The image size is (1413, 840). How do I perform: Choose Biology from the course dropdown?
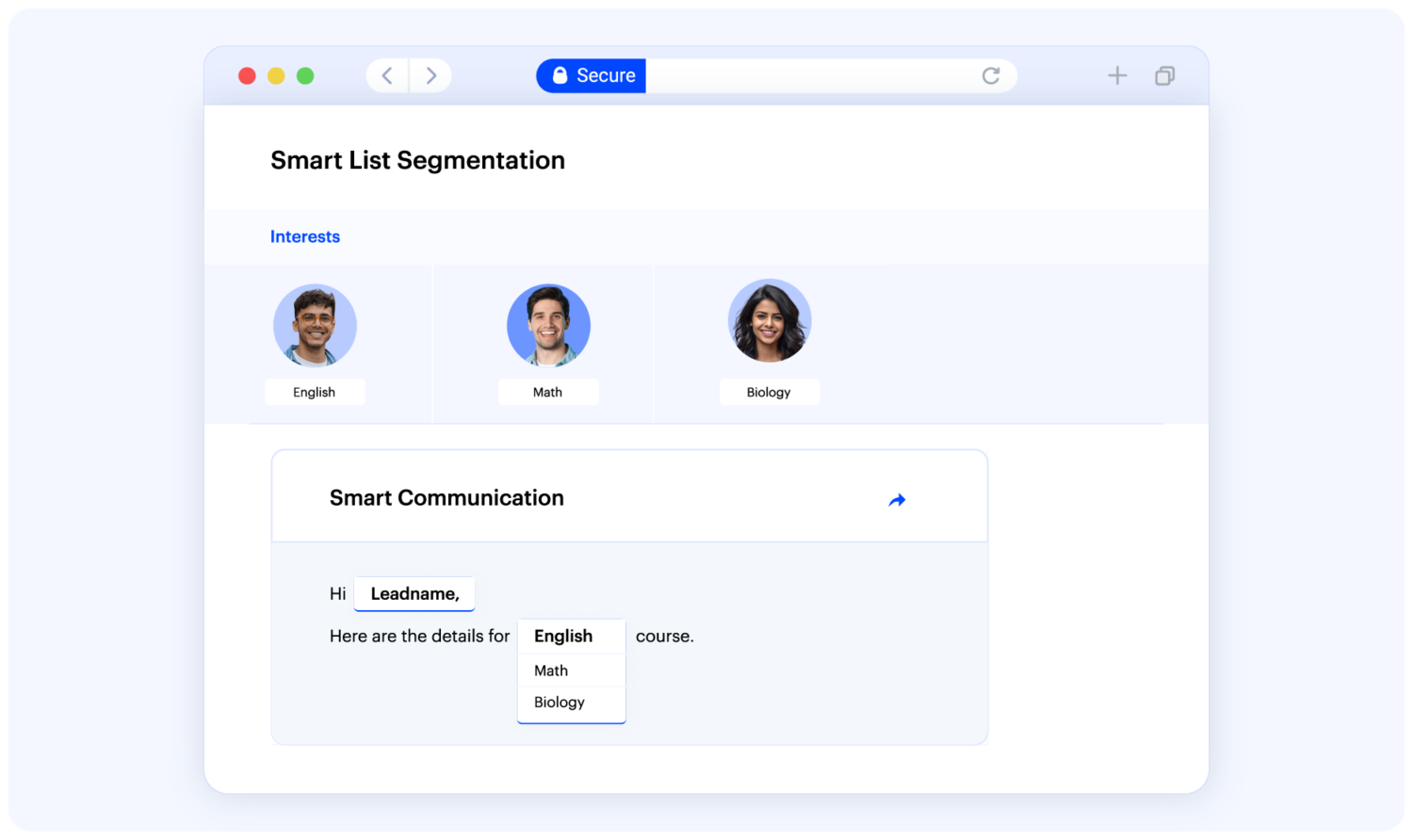560,703
